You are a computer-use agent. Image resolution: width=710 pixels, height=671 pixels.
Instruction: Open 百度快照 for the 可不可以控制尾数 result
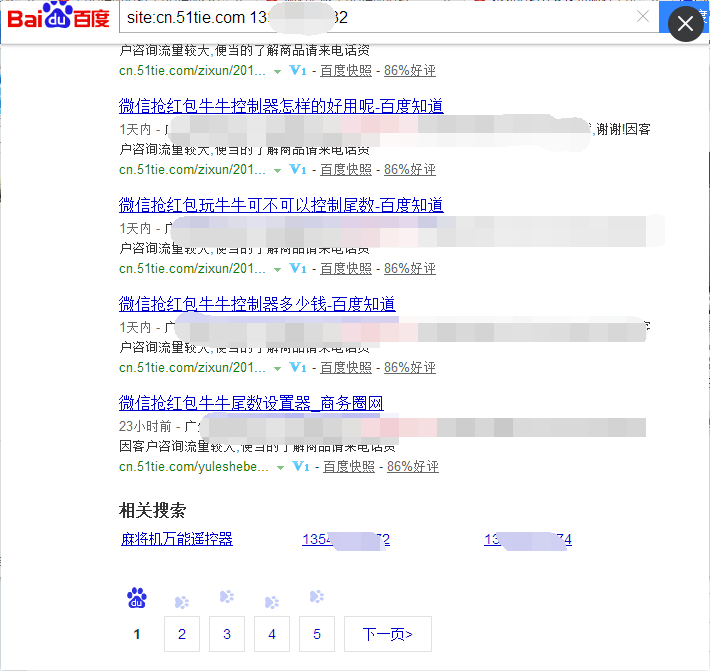coord(346,269)
